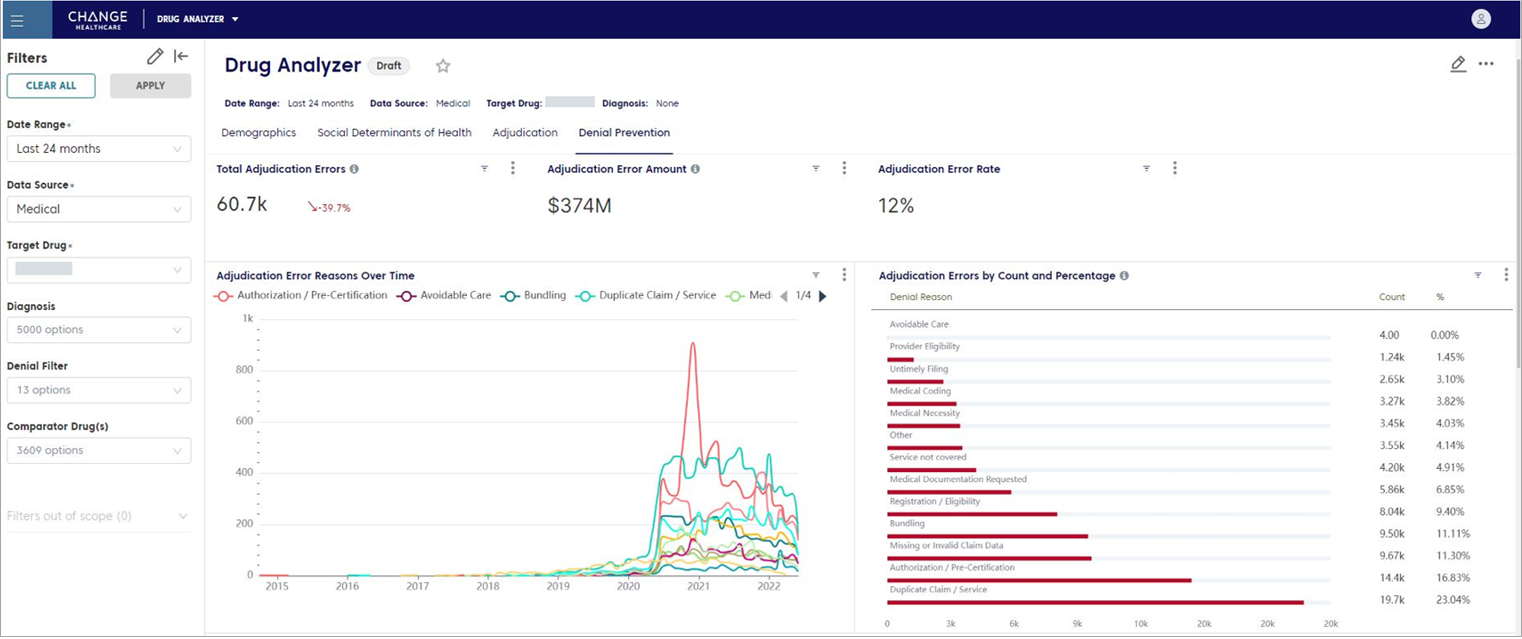The width and height of the screenshot is (1522, 639).
Task: Open the hamburger navigation menu
Action: point(17,20)
